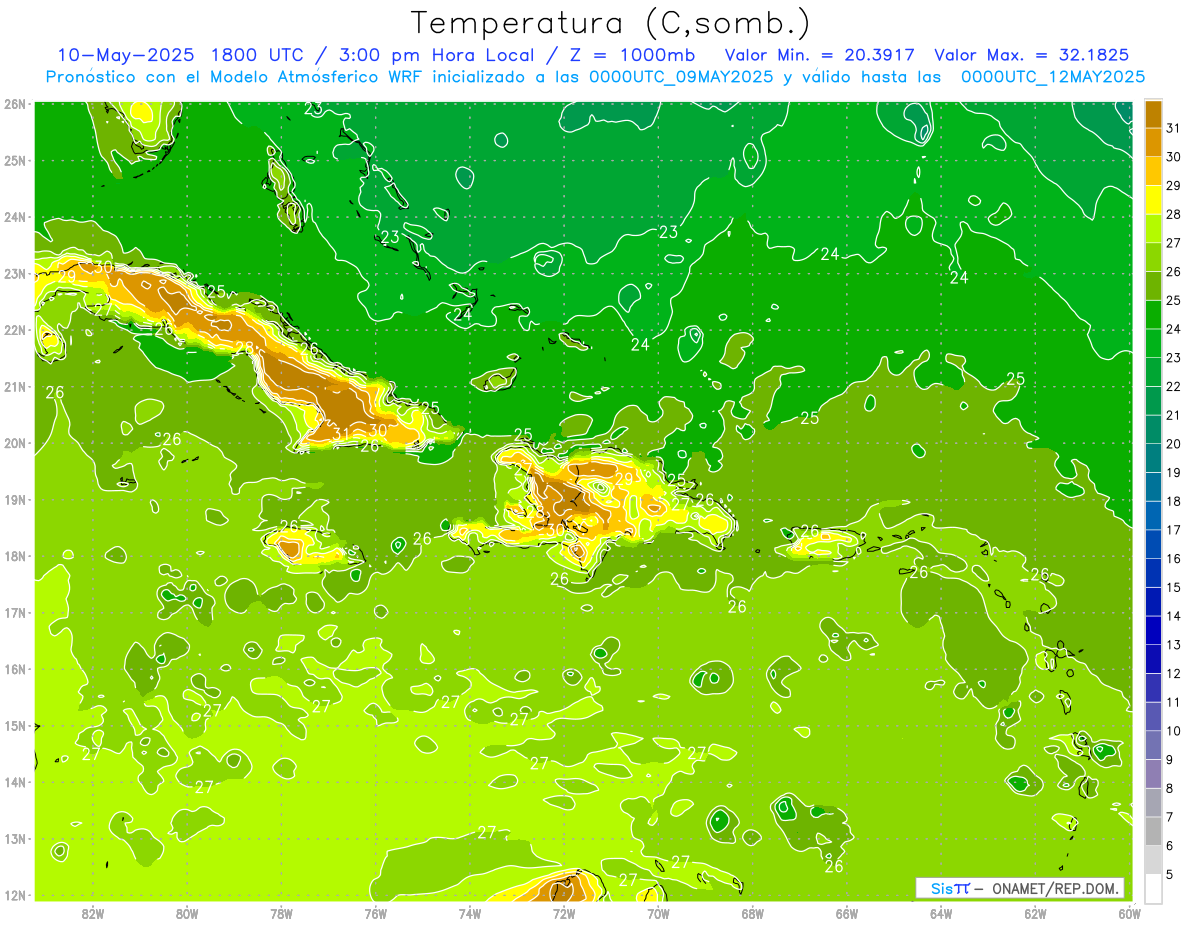Click the 78W longitude axis label

click(x=281, y=912)
